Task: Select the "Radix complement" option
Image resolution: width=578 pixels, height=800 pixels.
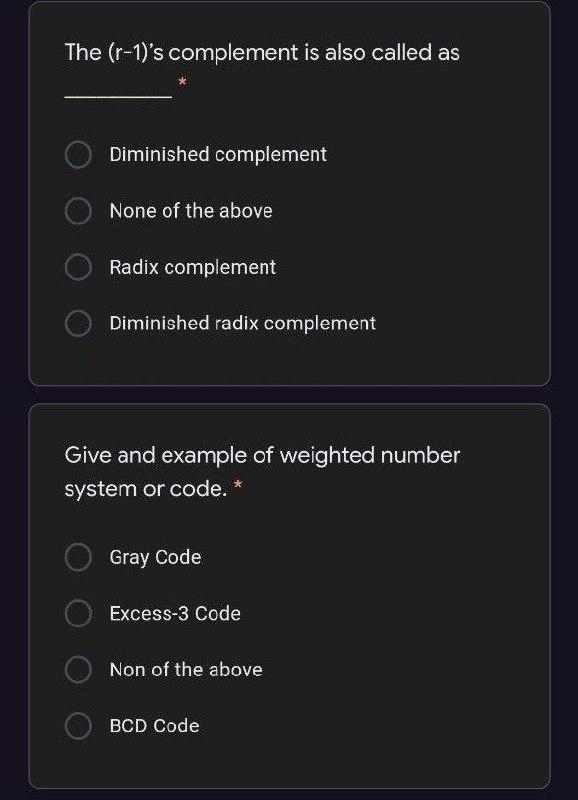Action: 78,267
